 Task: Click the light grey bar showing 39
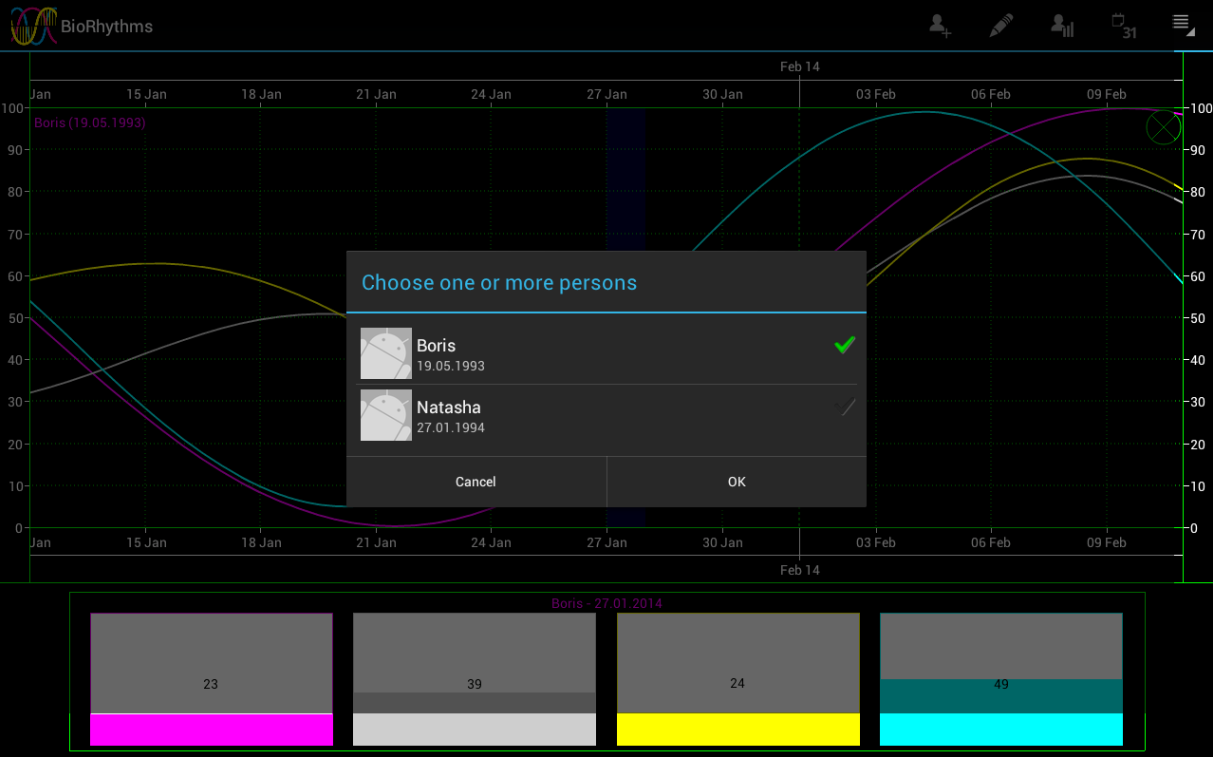tap(474, 680)
